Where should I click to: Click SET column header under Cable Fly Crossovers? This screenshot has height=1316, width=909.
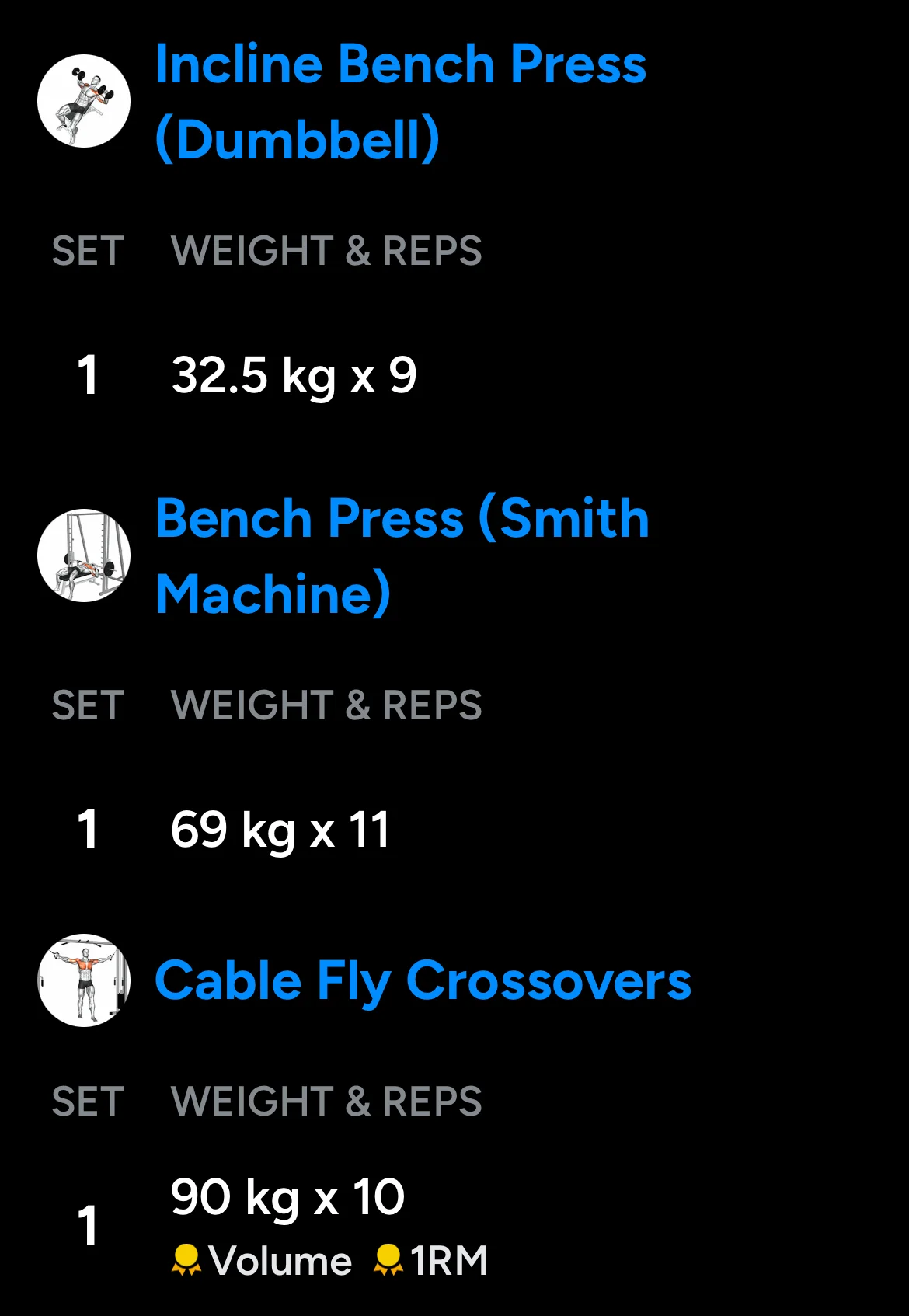point(88,1102)
